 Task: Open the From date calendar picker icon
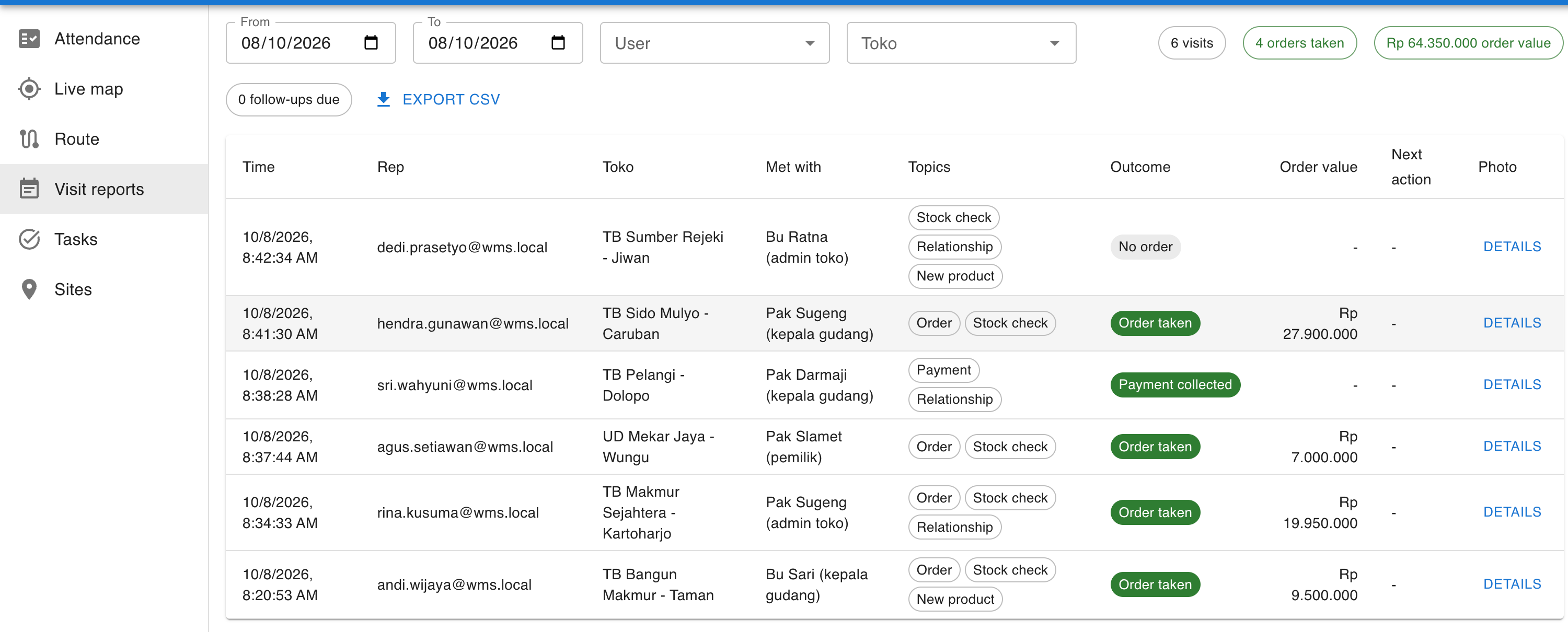click(371, 43)
